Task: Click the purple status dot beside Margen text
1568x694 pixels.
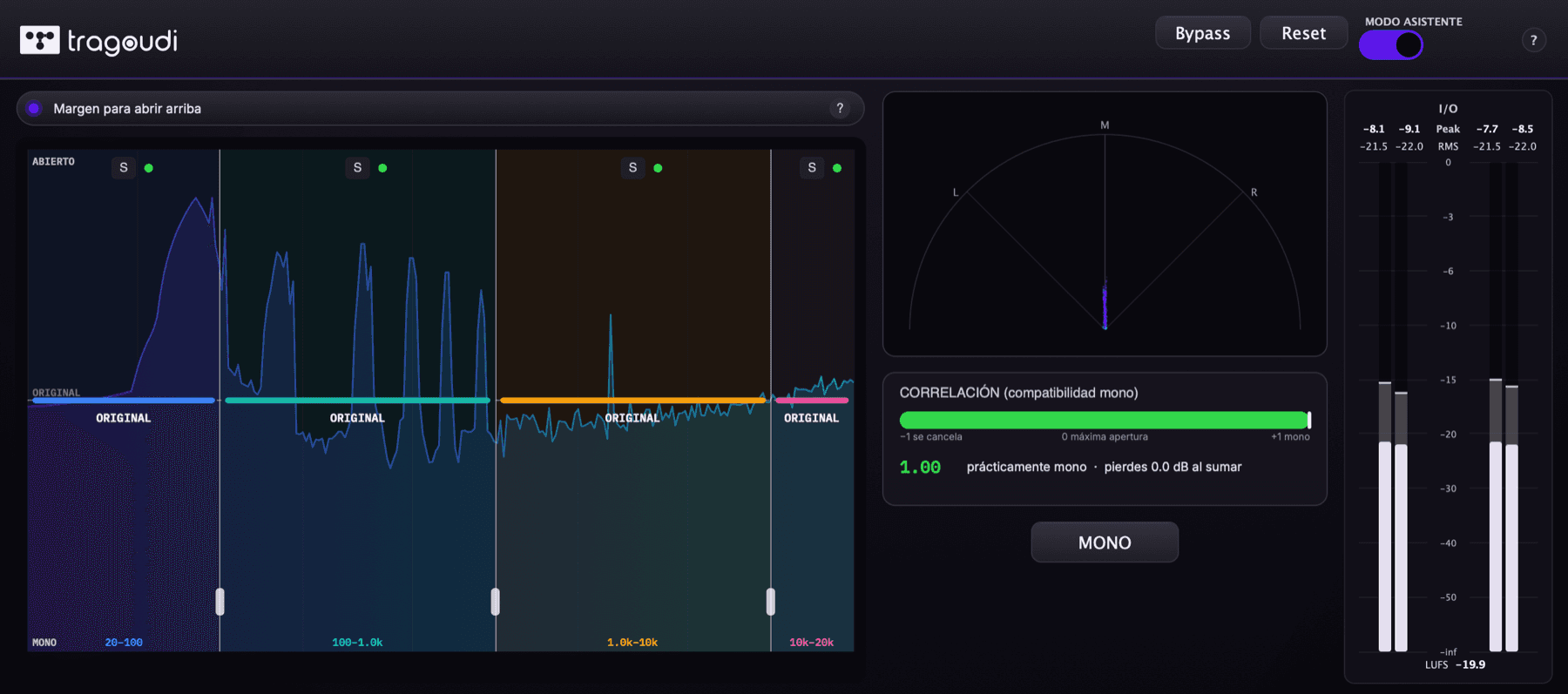Action: [34, 109]
